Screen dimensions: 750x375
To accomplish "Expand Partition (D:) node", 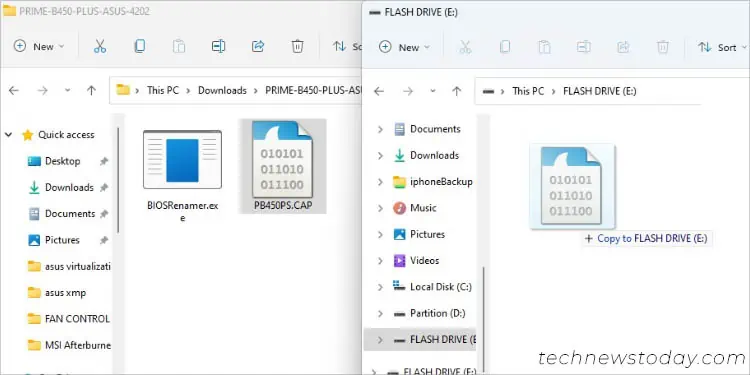I will coord(380,313).
